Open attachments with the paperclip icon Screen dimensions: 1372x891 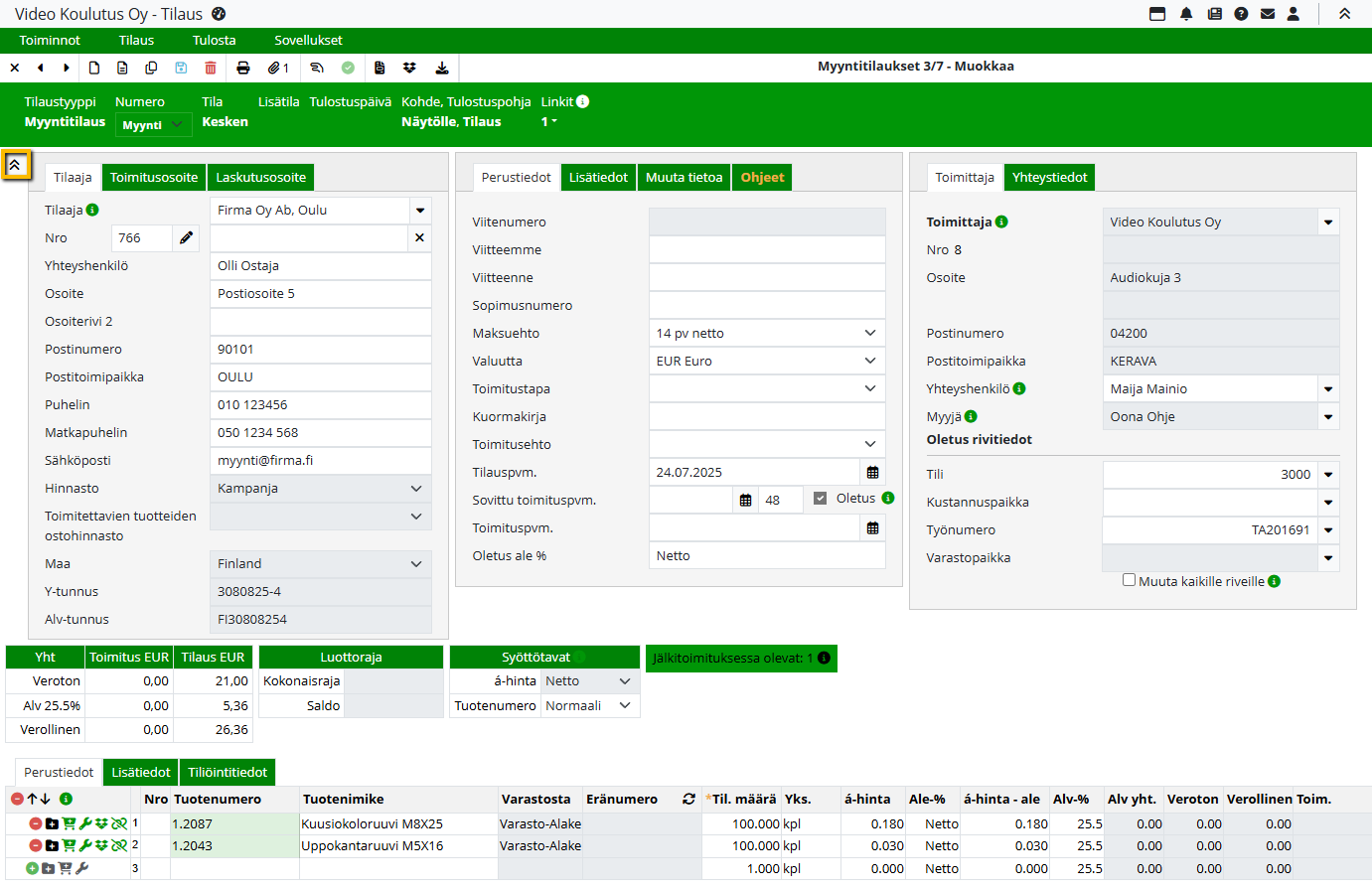274,68
